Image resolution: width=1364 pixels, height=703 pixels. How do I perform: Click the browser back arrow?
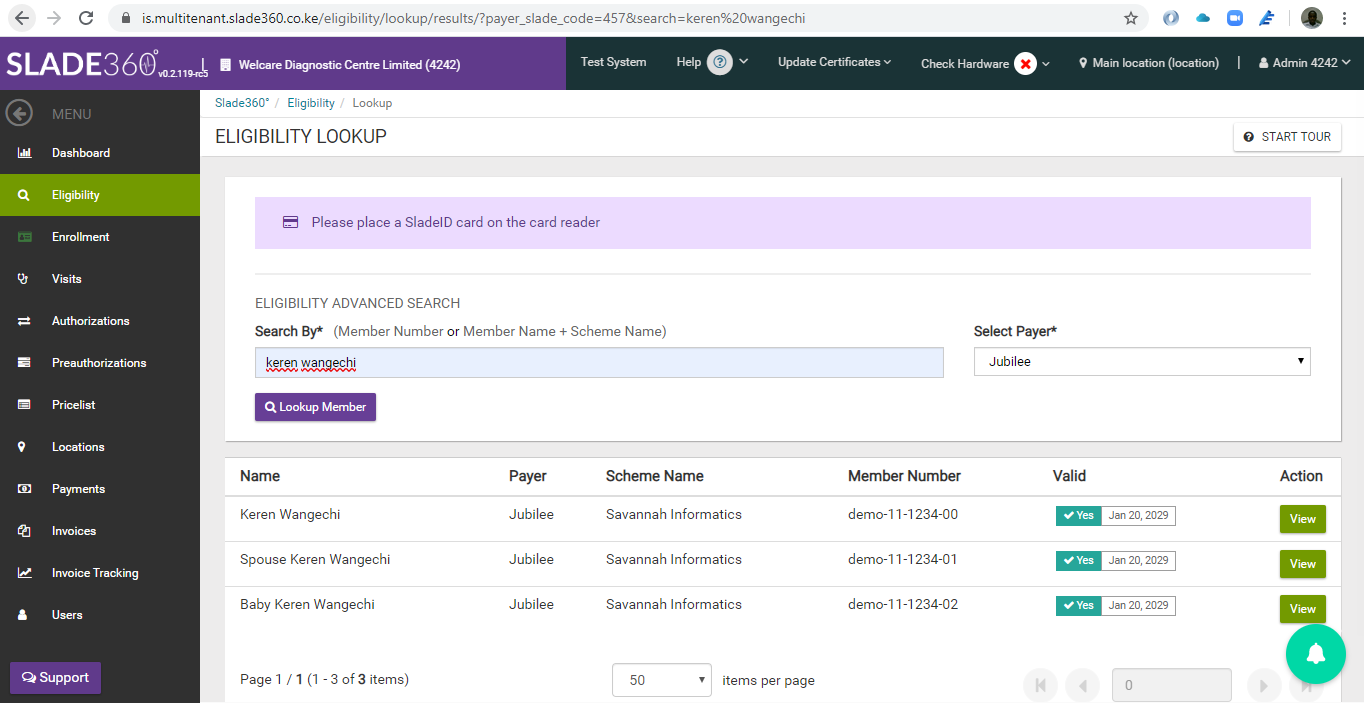pyautogui.click(x=22, y=18)
